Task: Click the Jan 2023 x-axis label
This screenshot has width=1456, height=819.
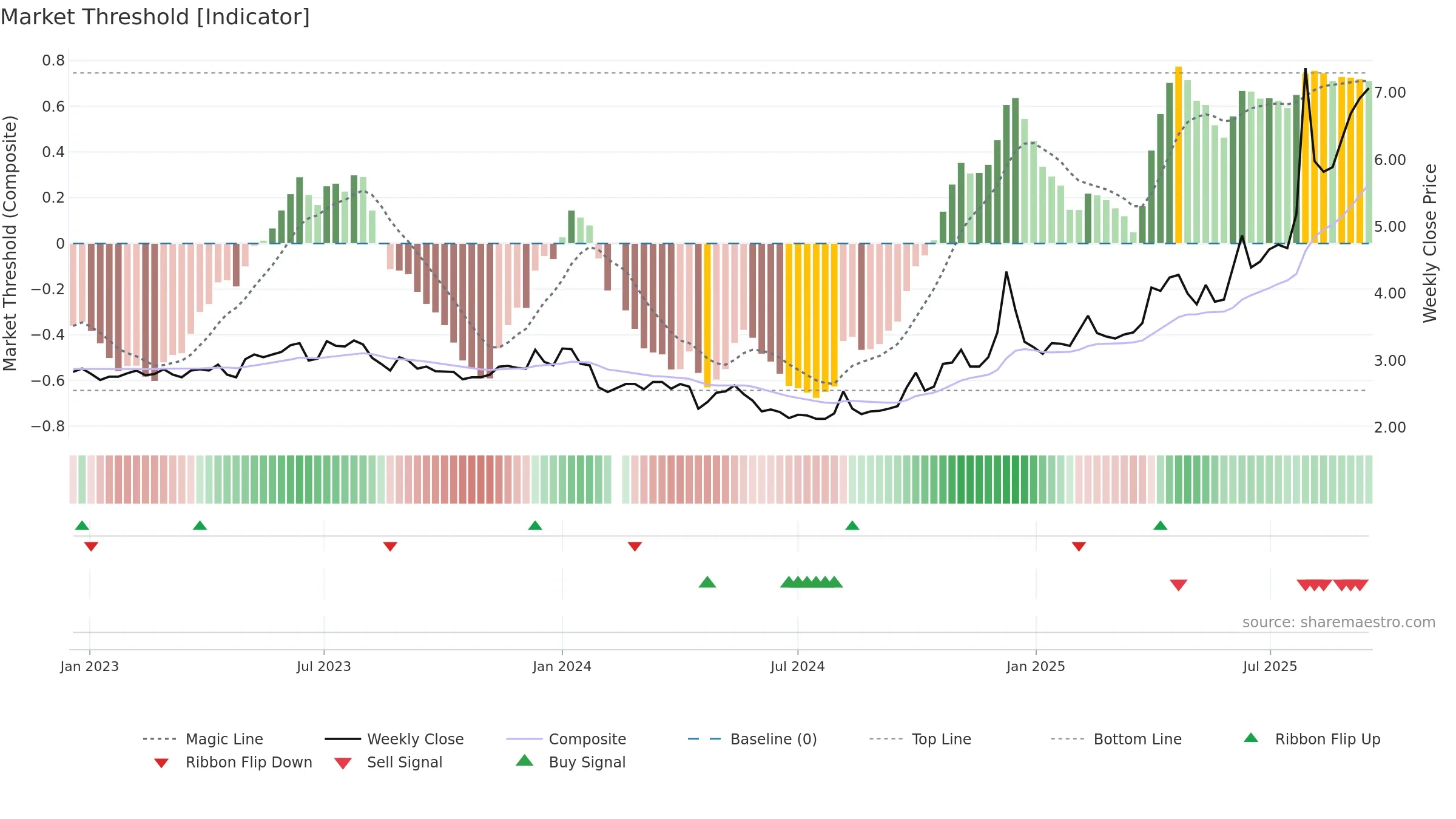Action: click(x=90, y=666)
